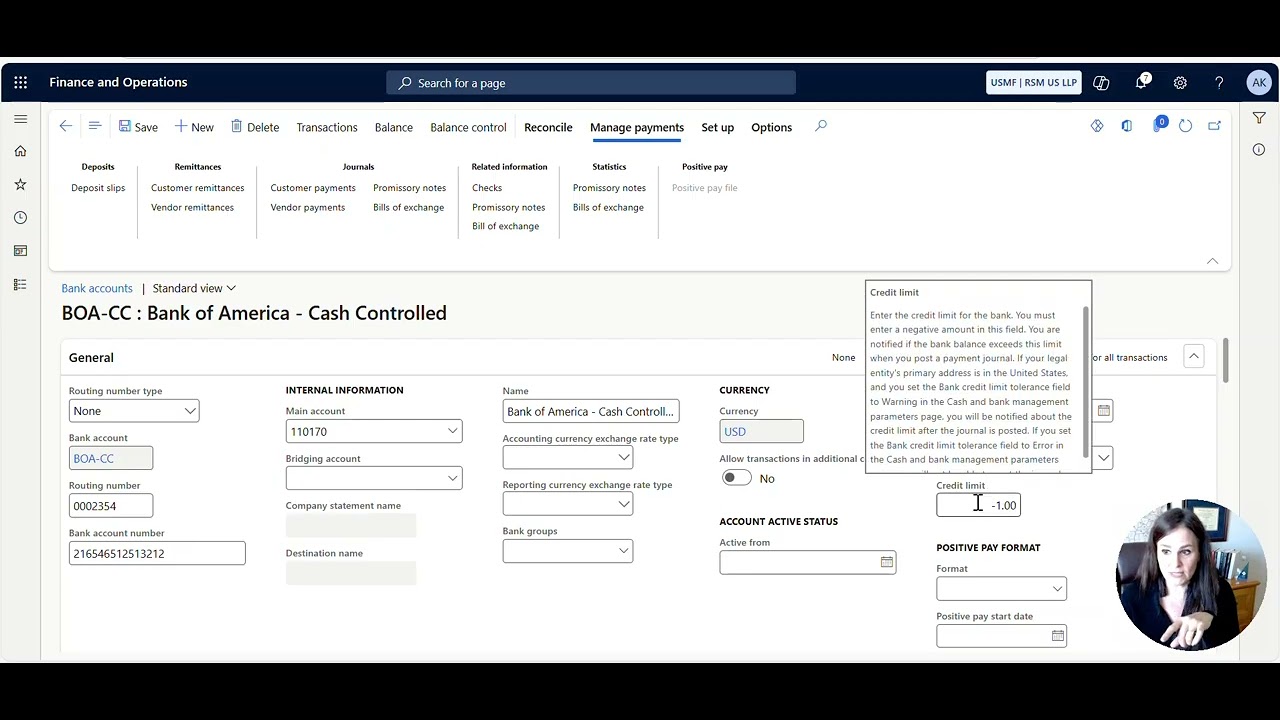Open the app launcher waffle icon

pos(21,83)
